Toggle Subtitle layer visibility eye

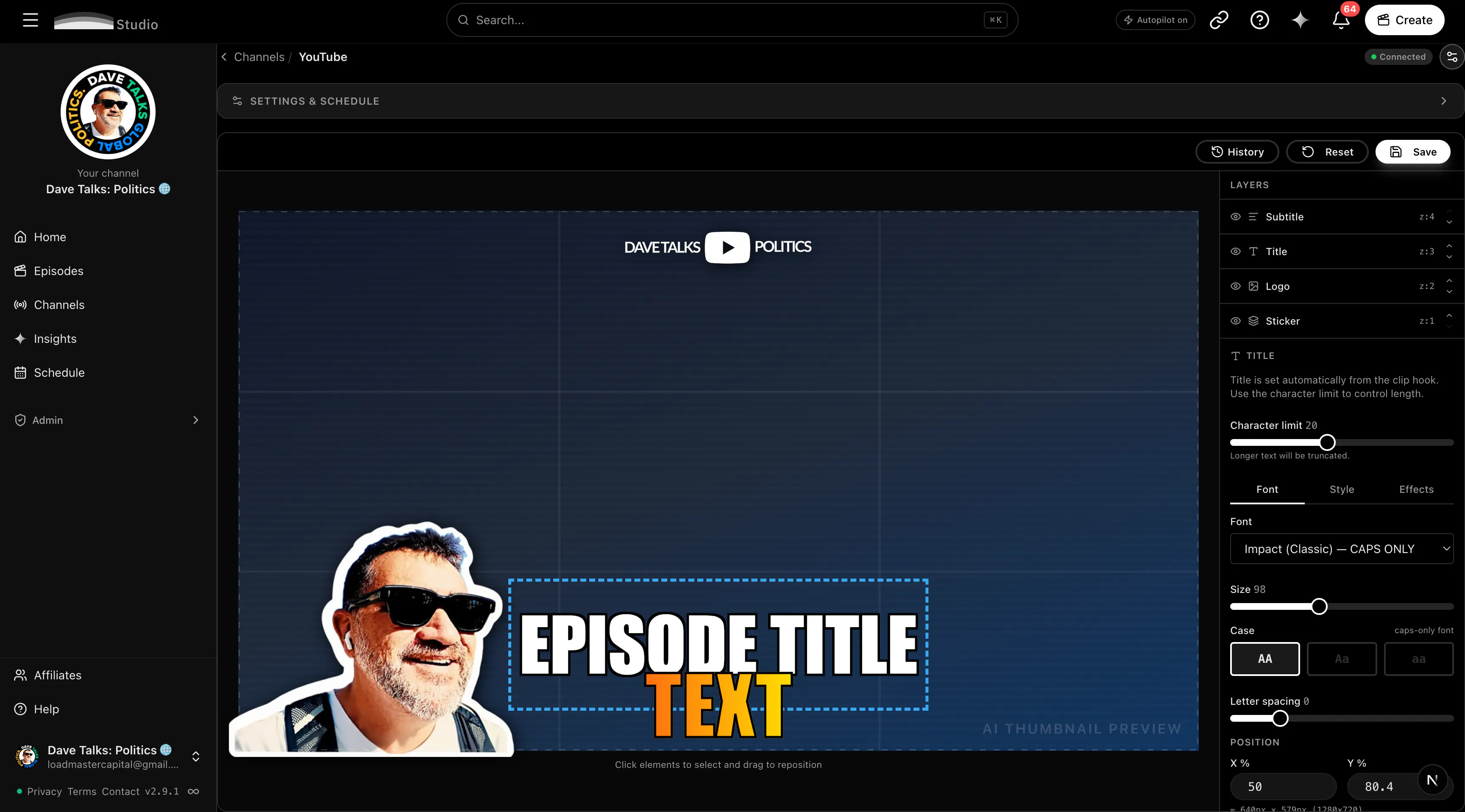[x=1235, y=217]
